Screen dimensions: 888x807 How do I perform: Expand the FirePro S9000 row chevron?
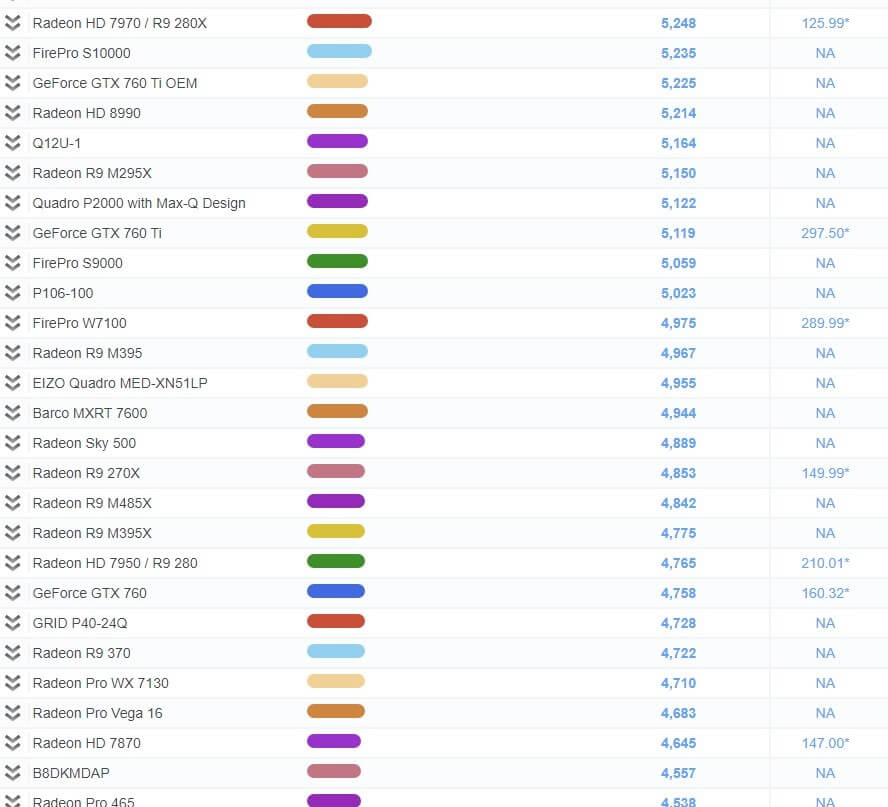point(12,263)
